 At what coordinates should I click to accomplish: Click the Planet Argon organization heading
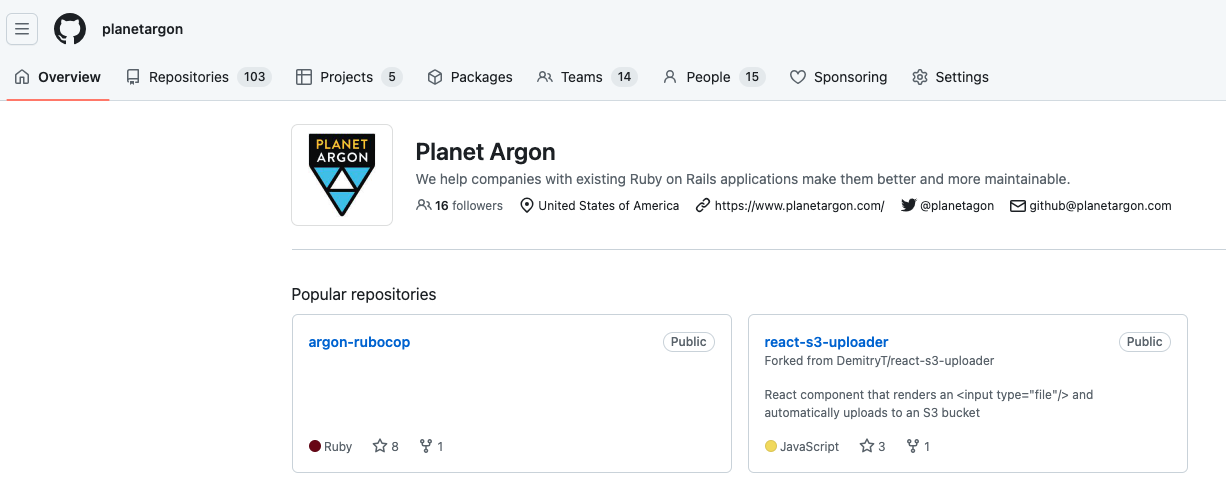coord(485,152)
